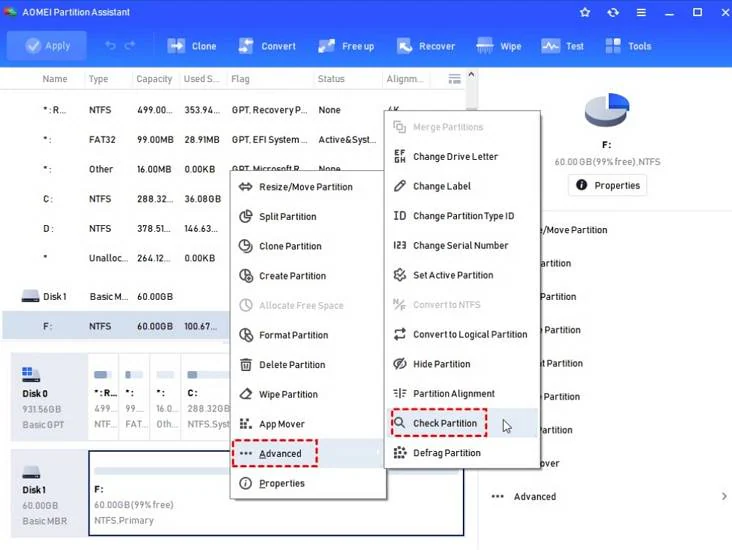Click the Resize/Move Partition arrows icon
The width and height of the screenshot is (732, 550).
(246, 187)
